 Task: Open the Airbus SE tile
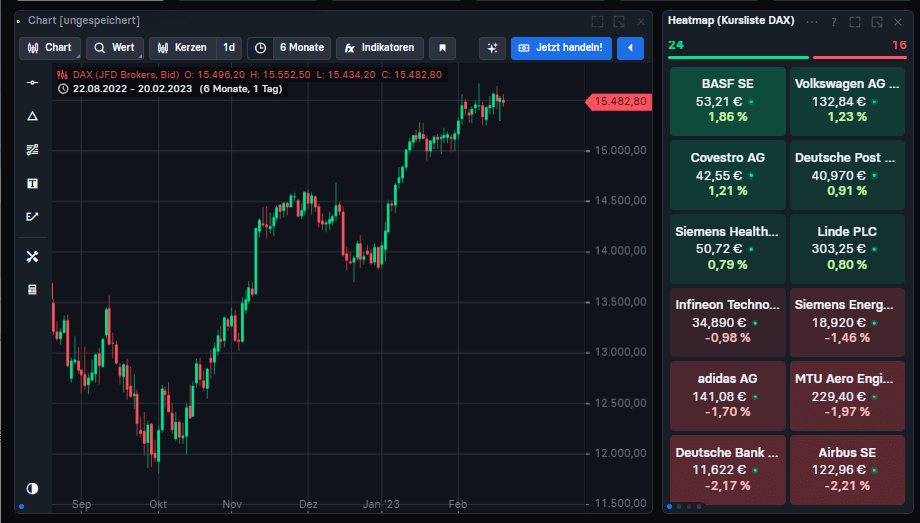[x=847, y=470]
